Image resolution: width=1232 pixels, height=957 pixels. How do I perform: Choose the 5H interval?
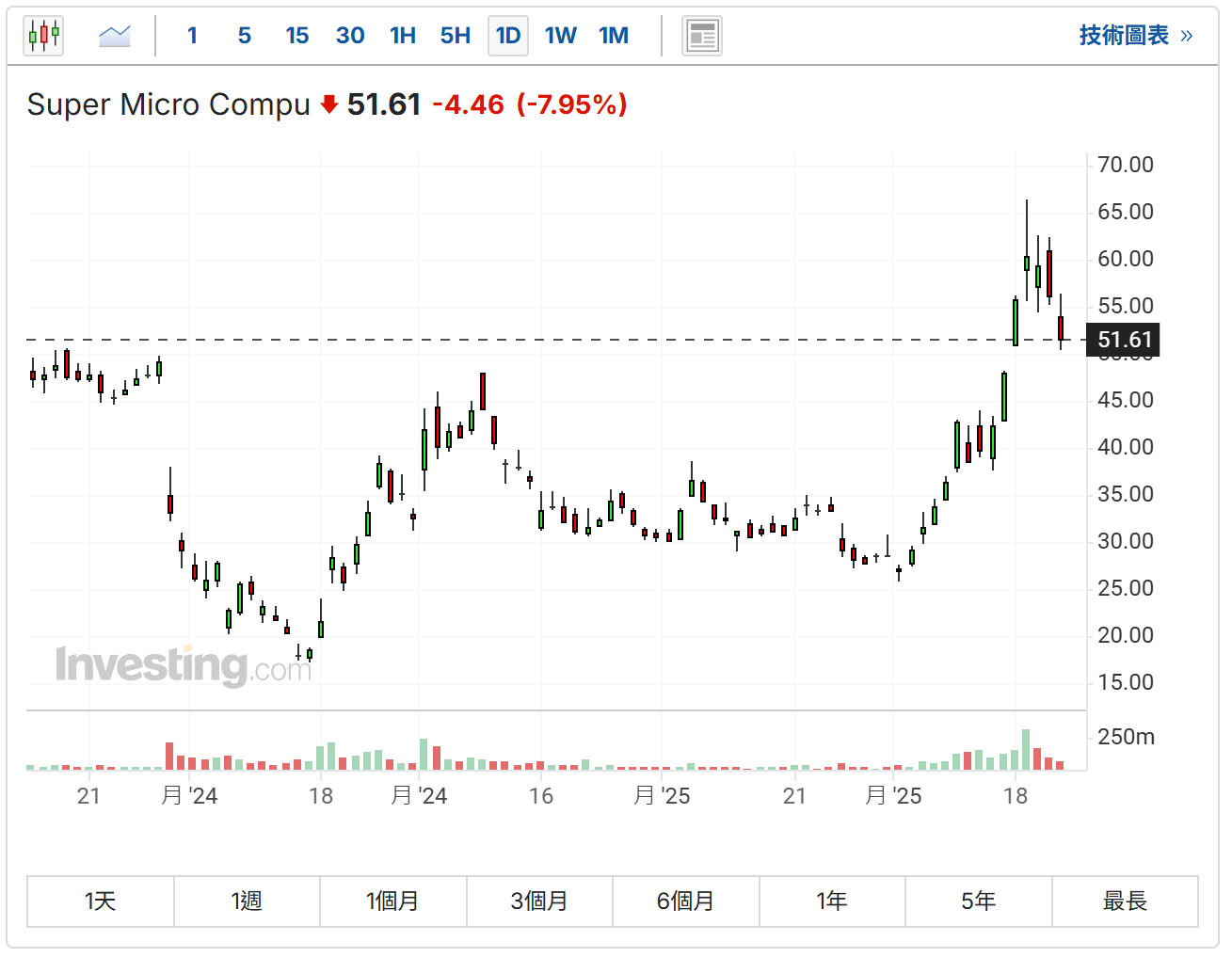[456, 36]
